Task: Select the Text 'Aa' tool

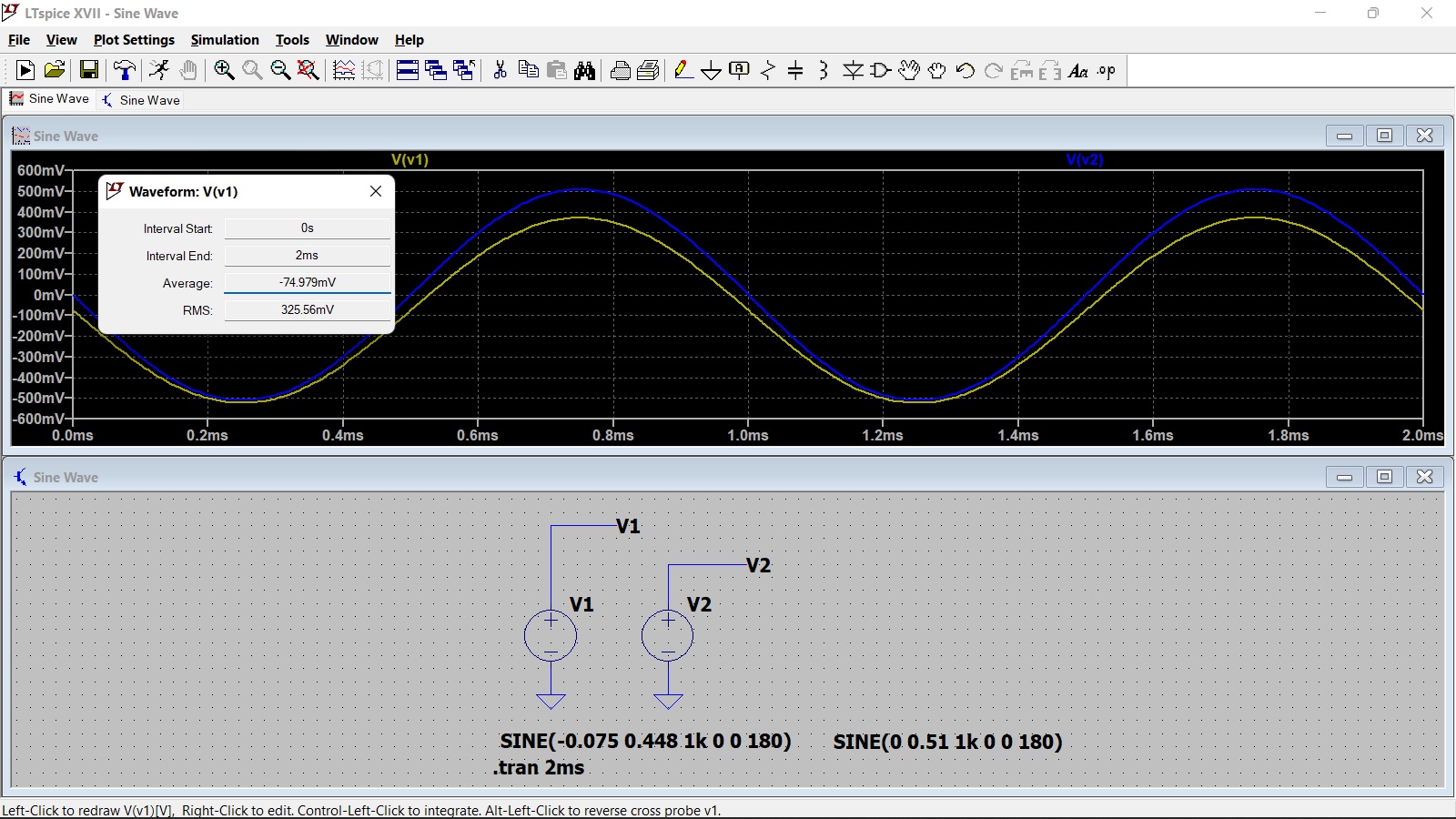Action: coord(1078,70)
